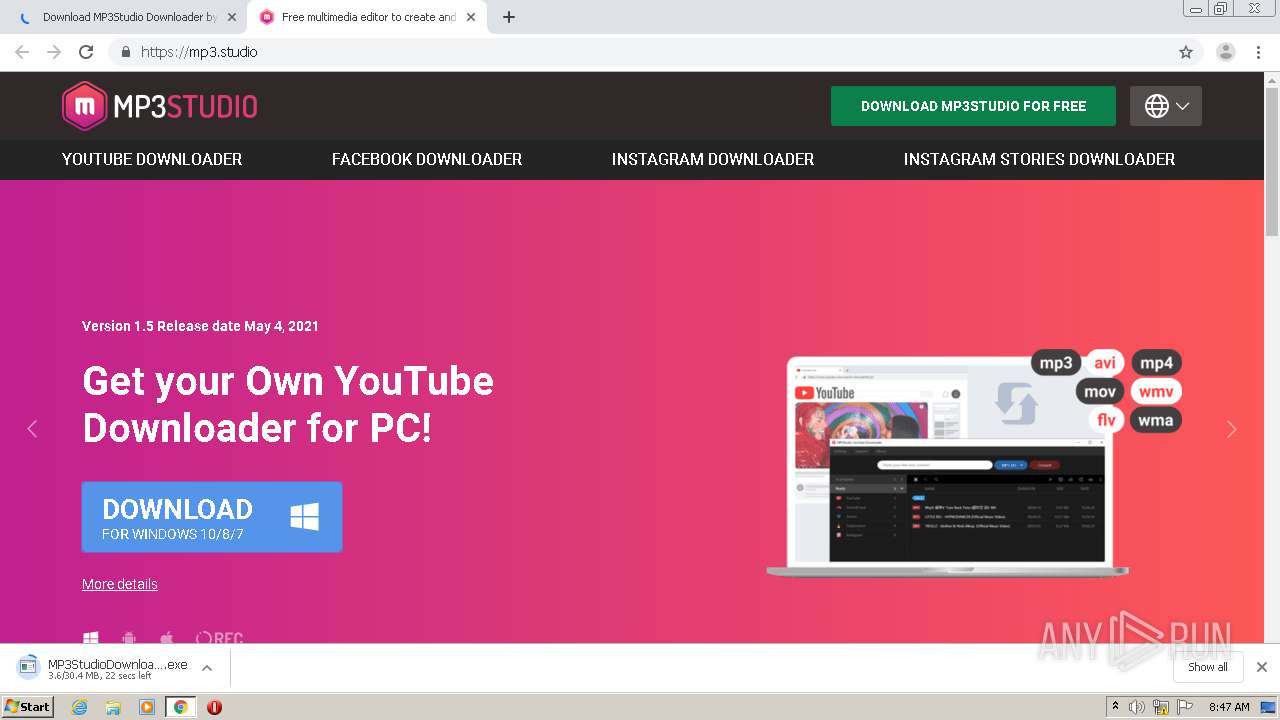Click the Get your Own YouTube Downloader heading

288,404
